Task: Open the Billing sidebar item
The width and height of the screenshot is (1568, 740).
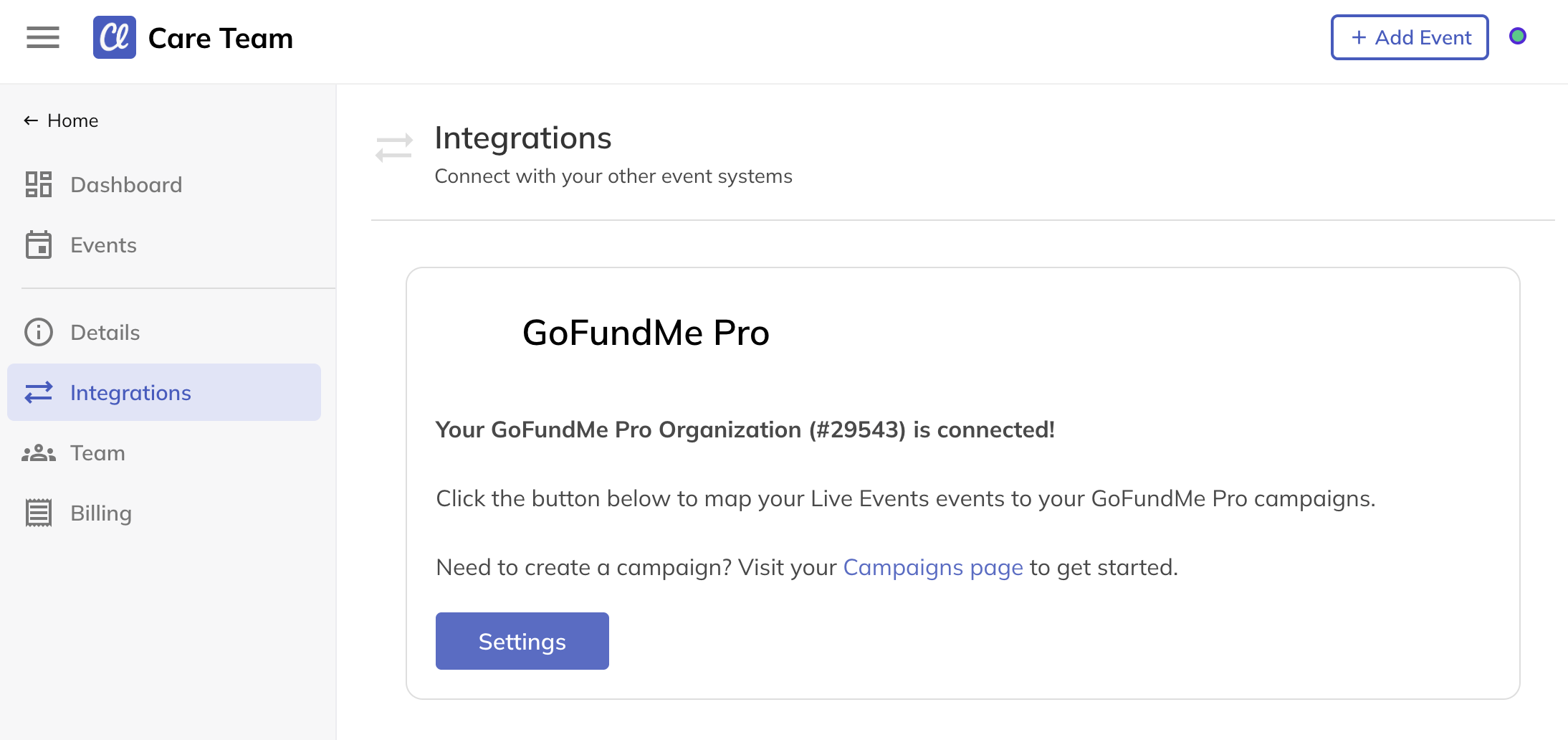Action: [164, 513]
